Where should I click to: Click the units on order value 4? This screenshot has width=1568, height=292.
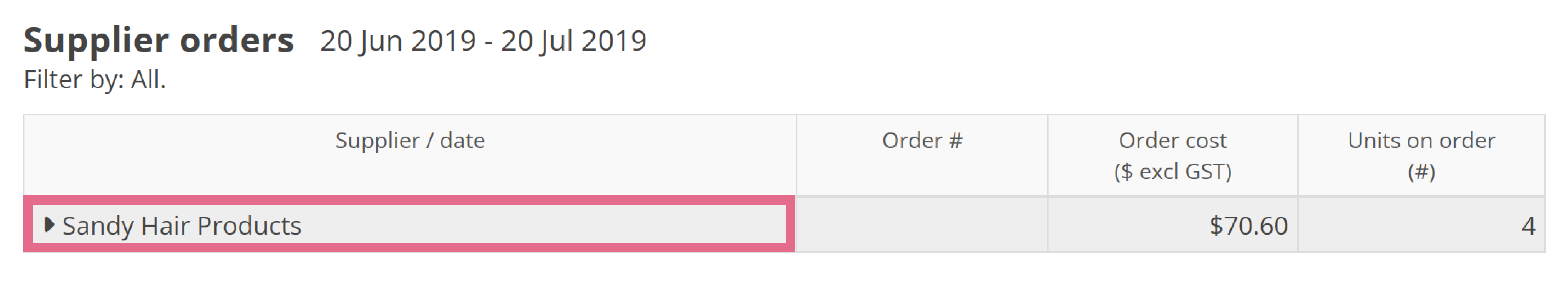click(x=1528, y=226)
